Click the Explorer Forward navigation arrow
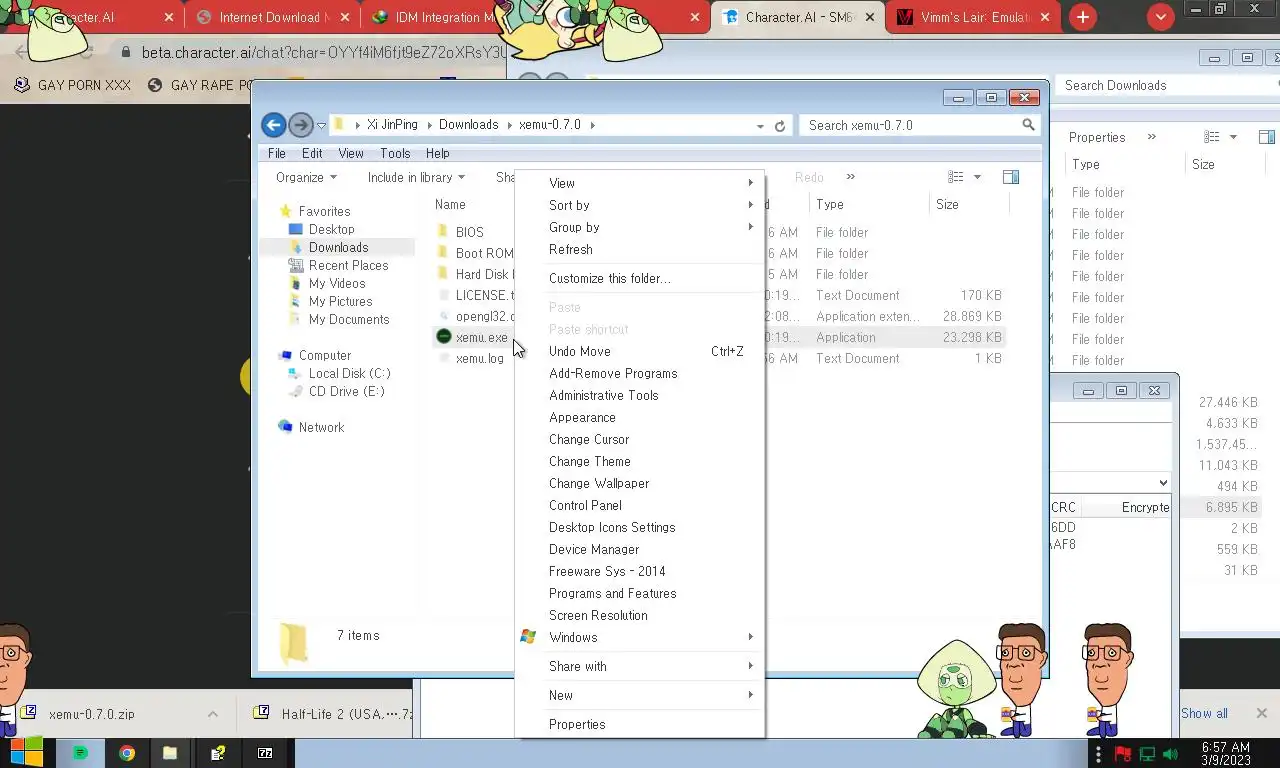Screen dimensions: 1280x768 (300, 125)
